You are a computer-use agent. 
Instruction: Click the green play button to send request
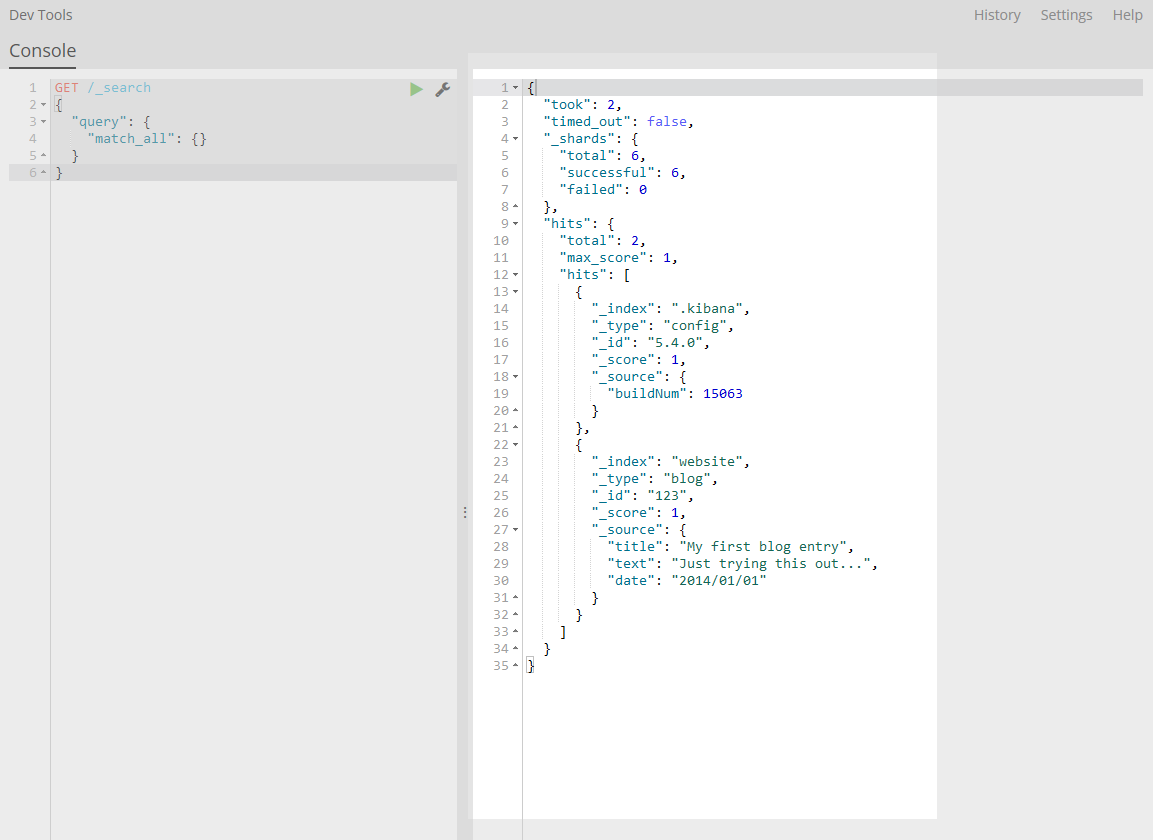click(416, 88)
